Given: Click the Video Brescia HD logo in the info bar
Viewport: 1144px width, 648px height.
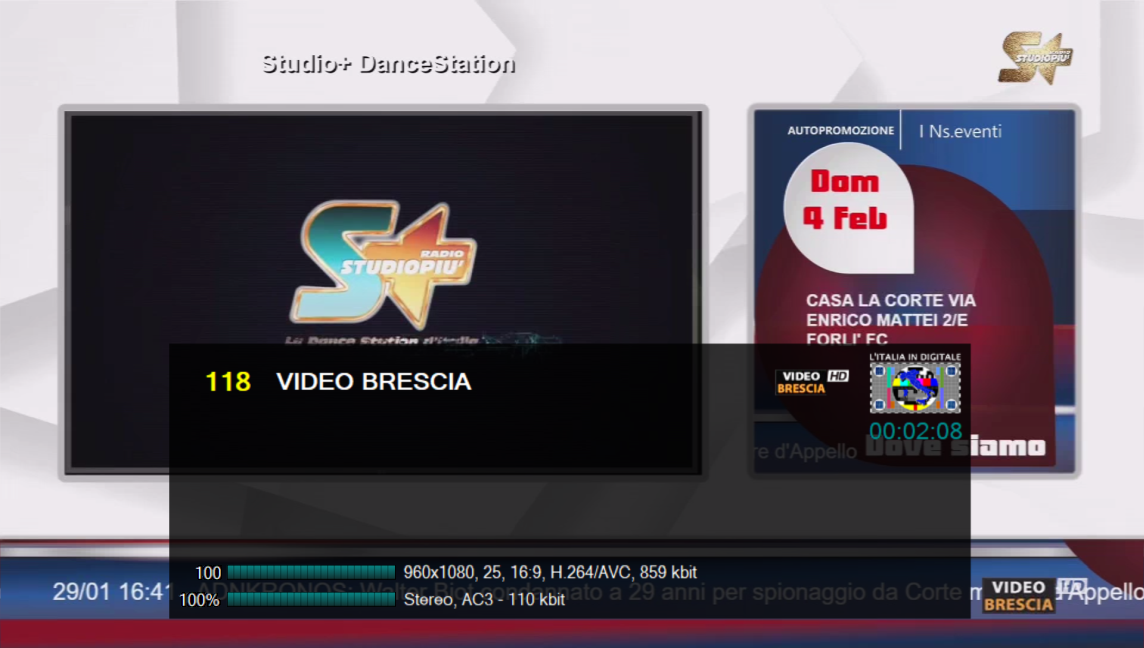Looking at the screenshot, I should coord(812,382).
